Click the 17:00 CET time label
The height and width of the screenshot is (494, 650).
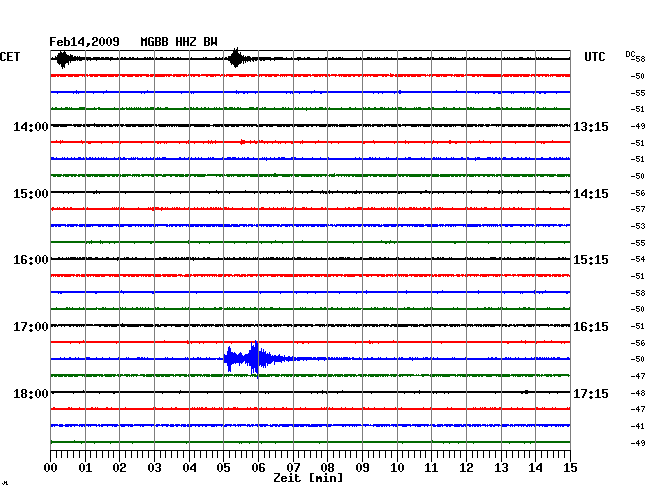31,327
